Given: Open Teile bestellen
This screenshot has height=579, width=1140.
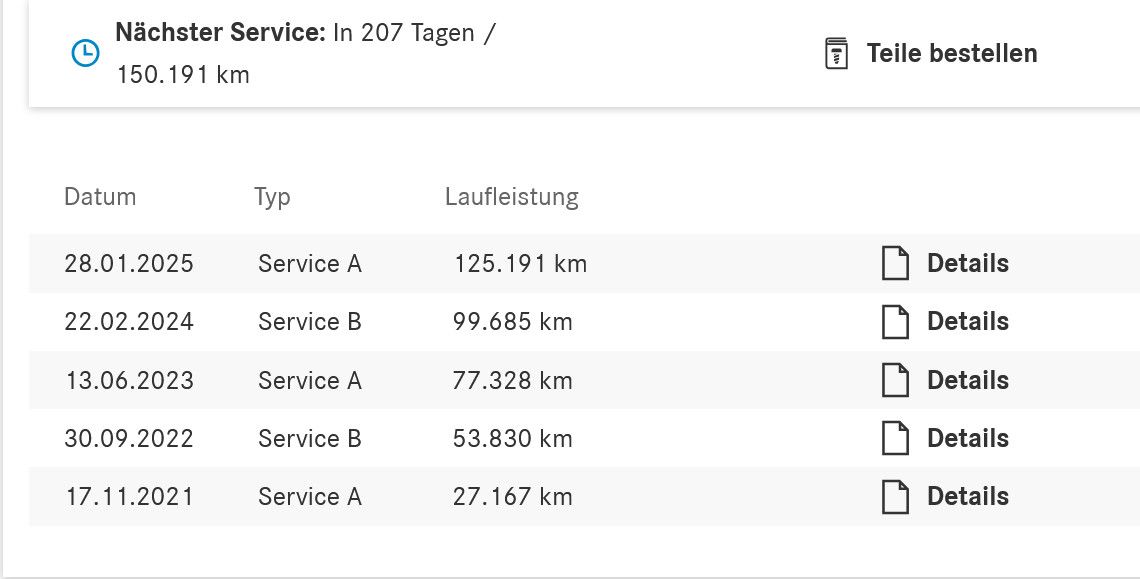Looking at the screenshot, I should coord(952,53).
